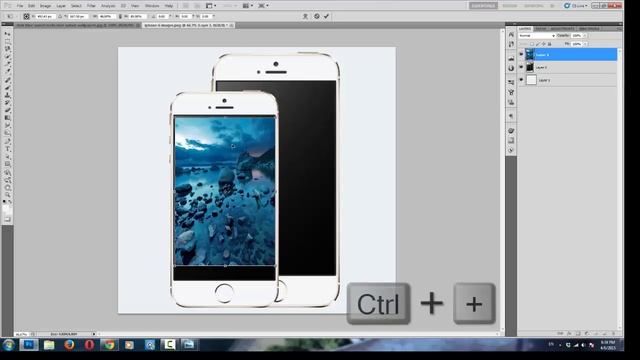
Task: Click the Windows Start button
Action: 8,345
